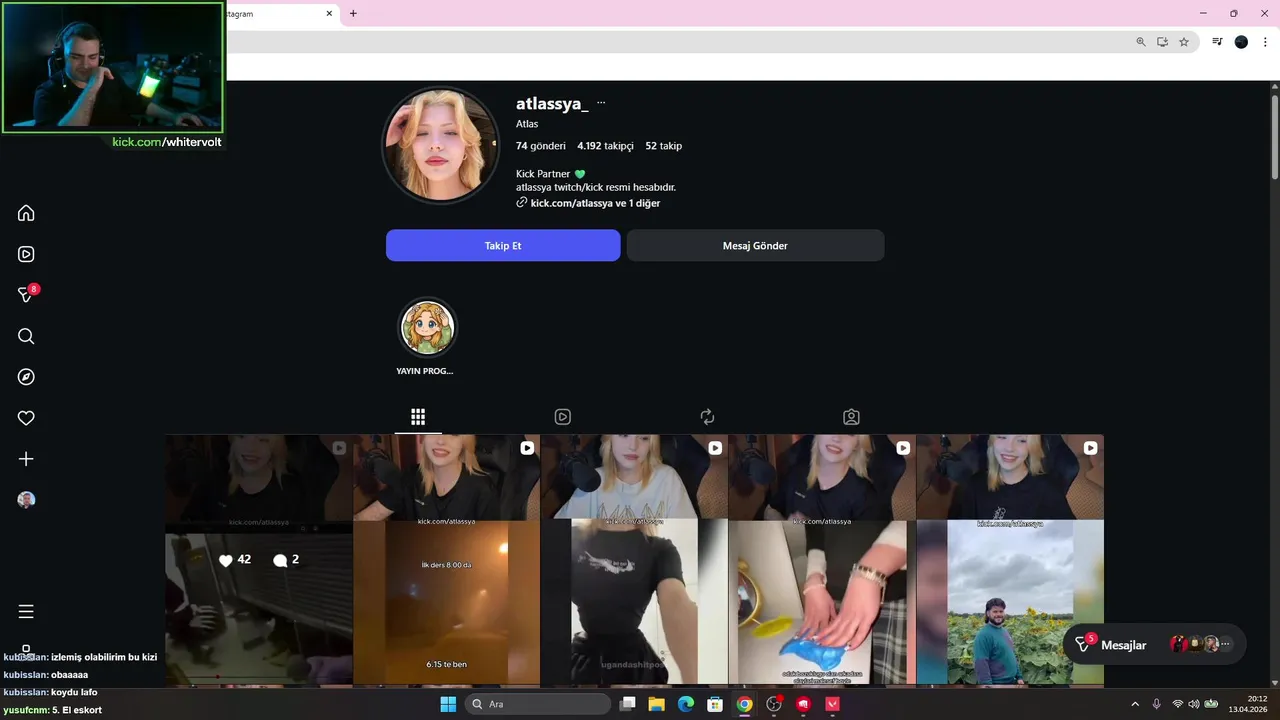Open own profile avatar in left sidebar
1280x720 pixels.
point(26,500)
